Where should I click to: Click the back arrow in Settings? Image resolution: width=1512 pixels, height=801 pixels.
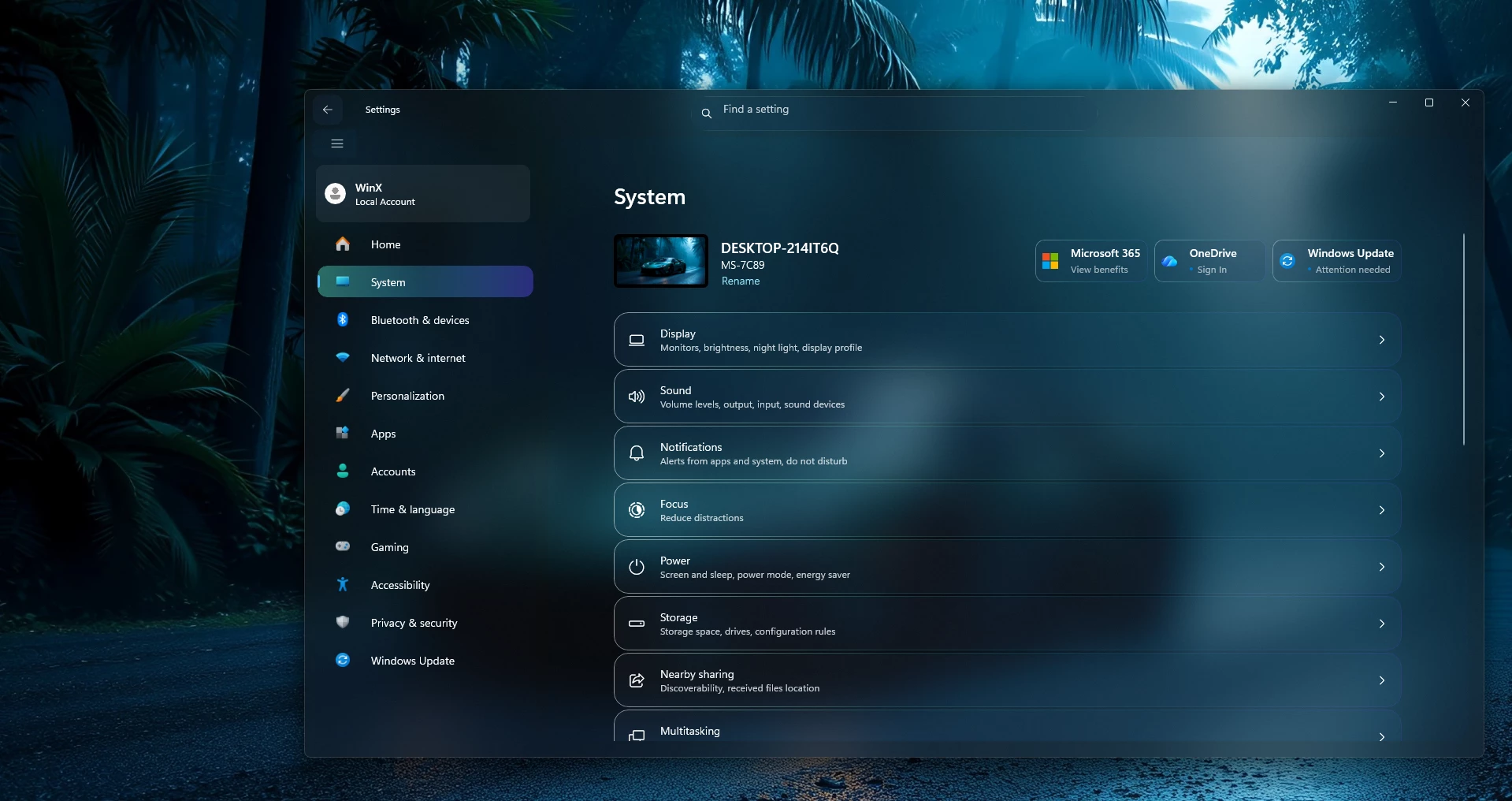(x=328, y=110)
